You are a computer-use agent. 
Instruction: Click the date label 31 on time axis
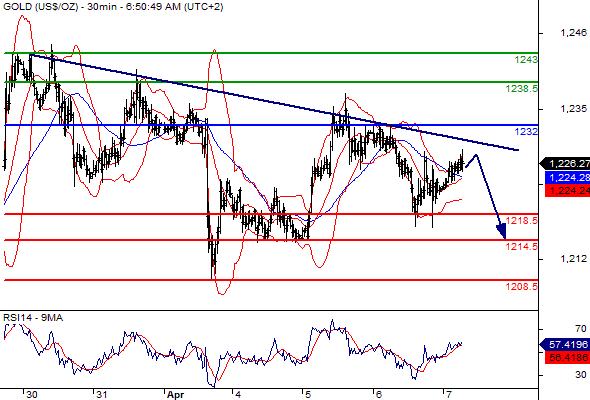click(x=102, y=394)
